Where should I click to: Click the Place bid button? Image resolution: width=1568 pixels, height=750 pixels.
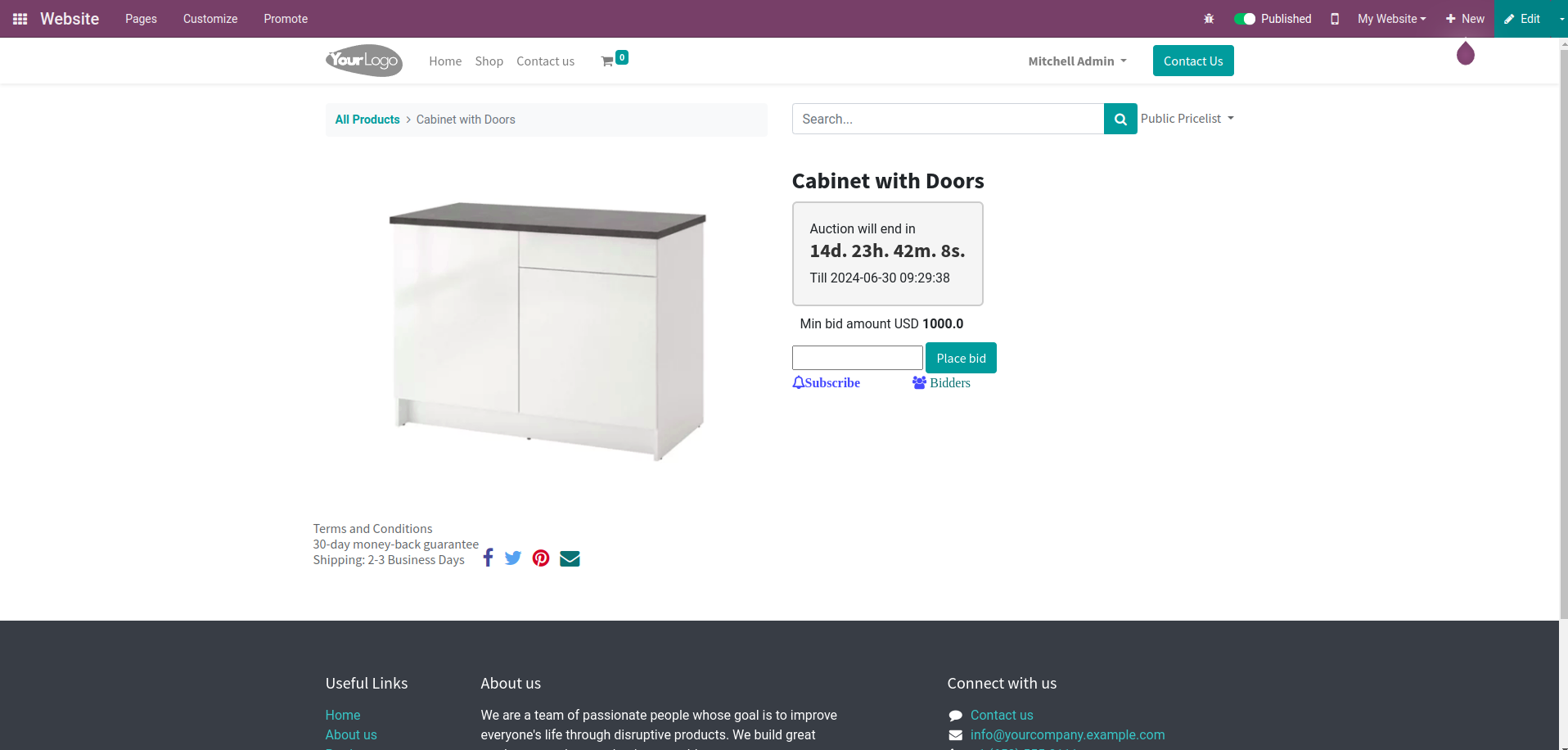tap(961, 358)
